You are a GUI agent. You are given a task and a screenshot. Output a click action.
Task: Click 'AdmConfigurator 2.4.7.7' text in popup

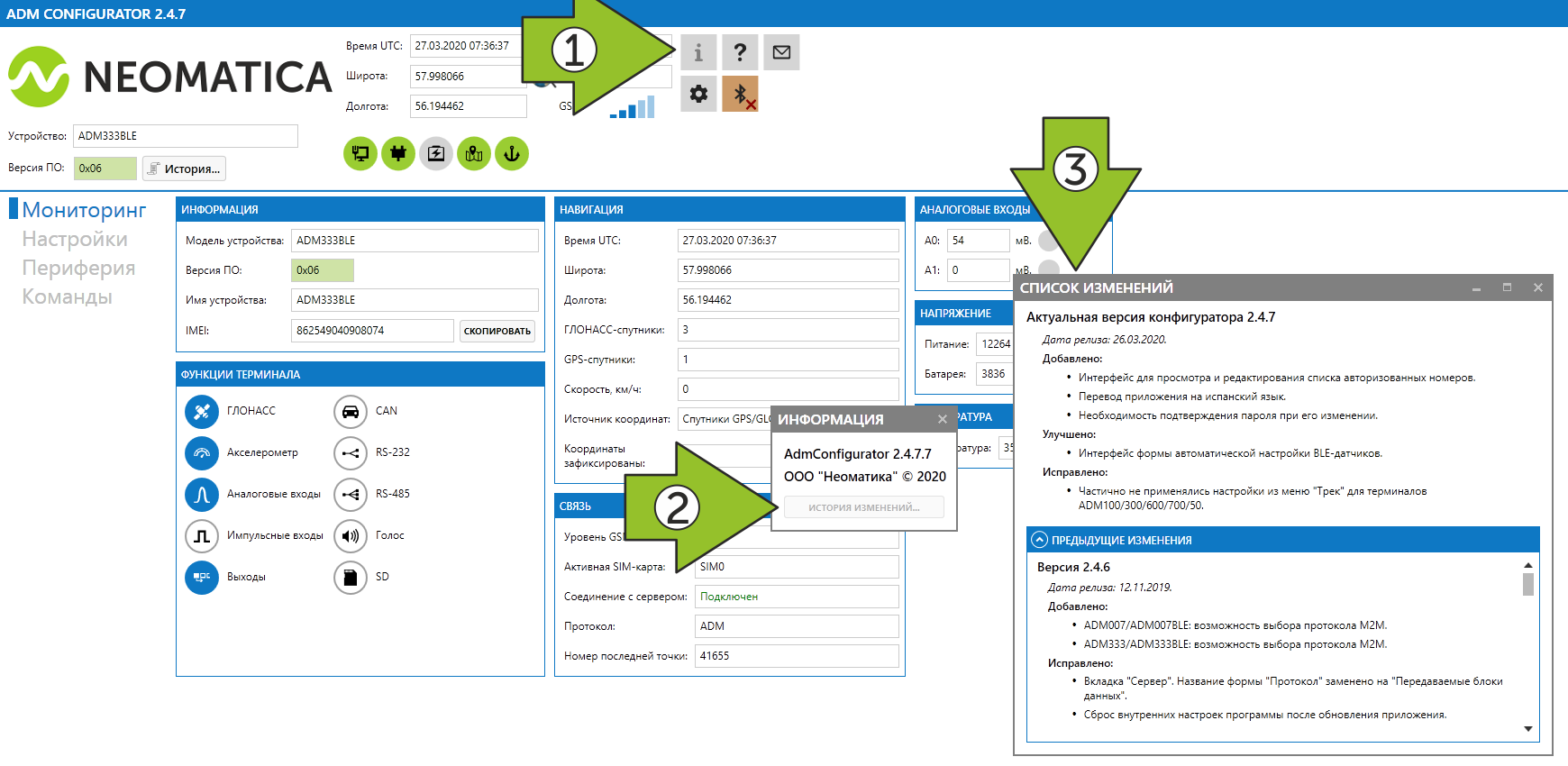click(x=858, y=454)
